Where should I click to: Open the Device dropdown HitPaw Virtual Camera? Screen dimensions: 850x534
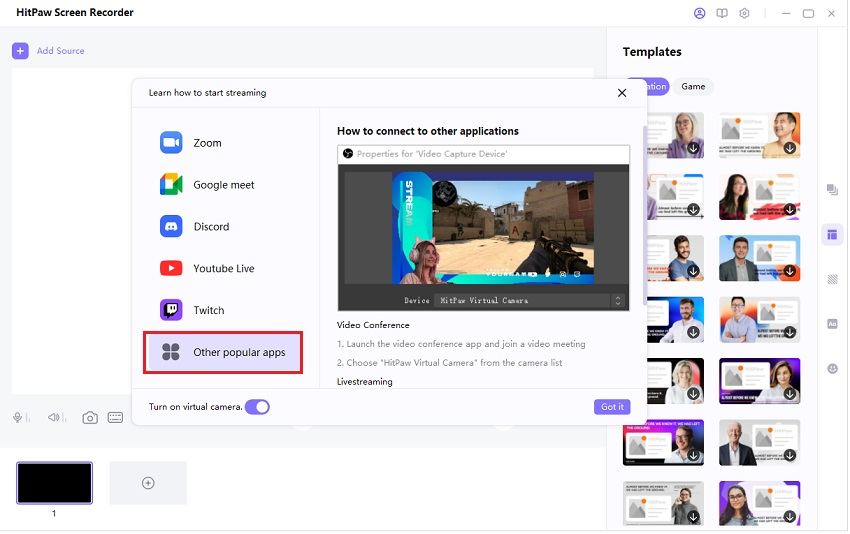tap(530, 300)
